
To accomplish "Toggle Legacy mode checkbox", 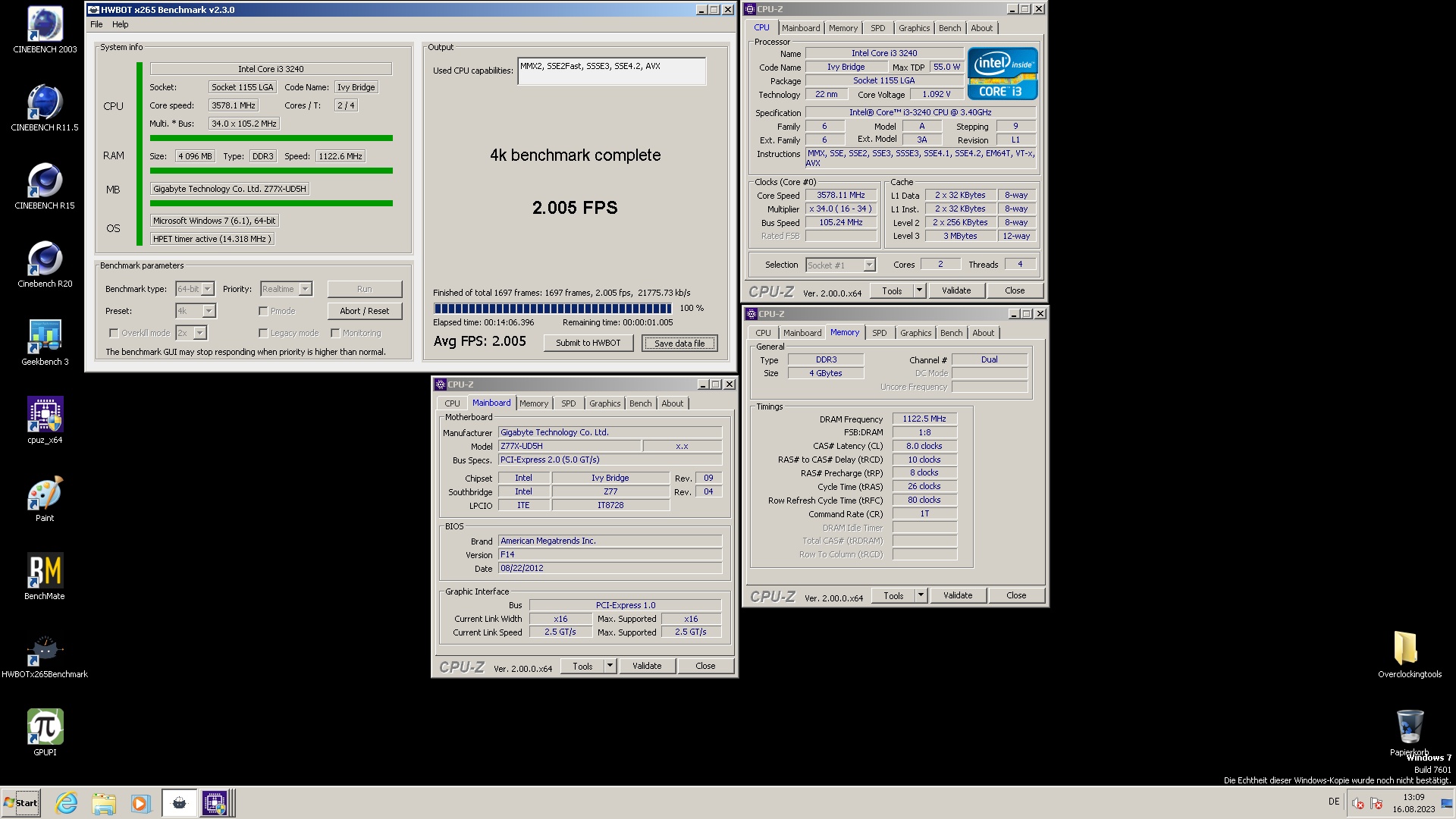I will coord(263,333).
